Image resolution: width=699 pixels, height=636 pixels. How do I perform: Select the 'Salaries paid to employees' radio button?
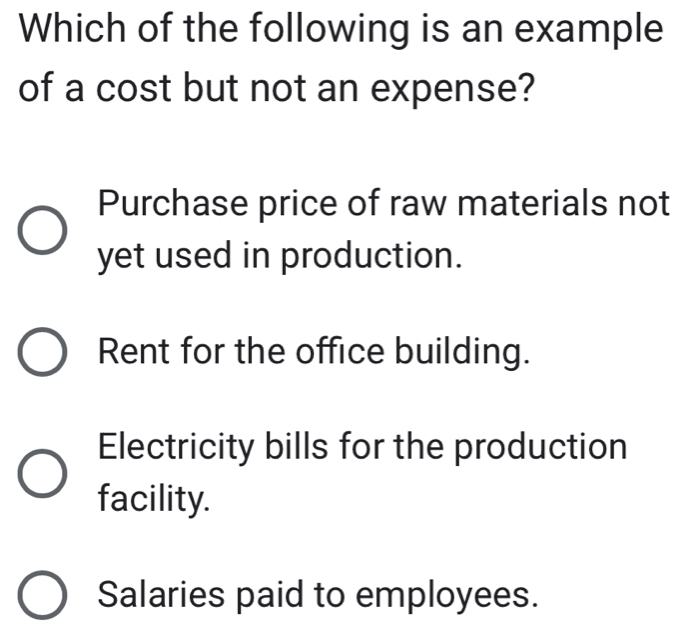pos(43,595)
